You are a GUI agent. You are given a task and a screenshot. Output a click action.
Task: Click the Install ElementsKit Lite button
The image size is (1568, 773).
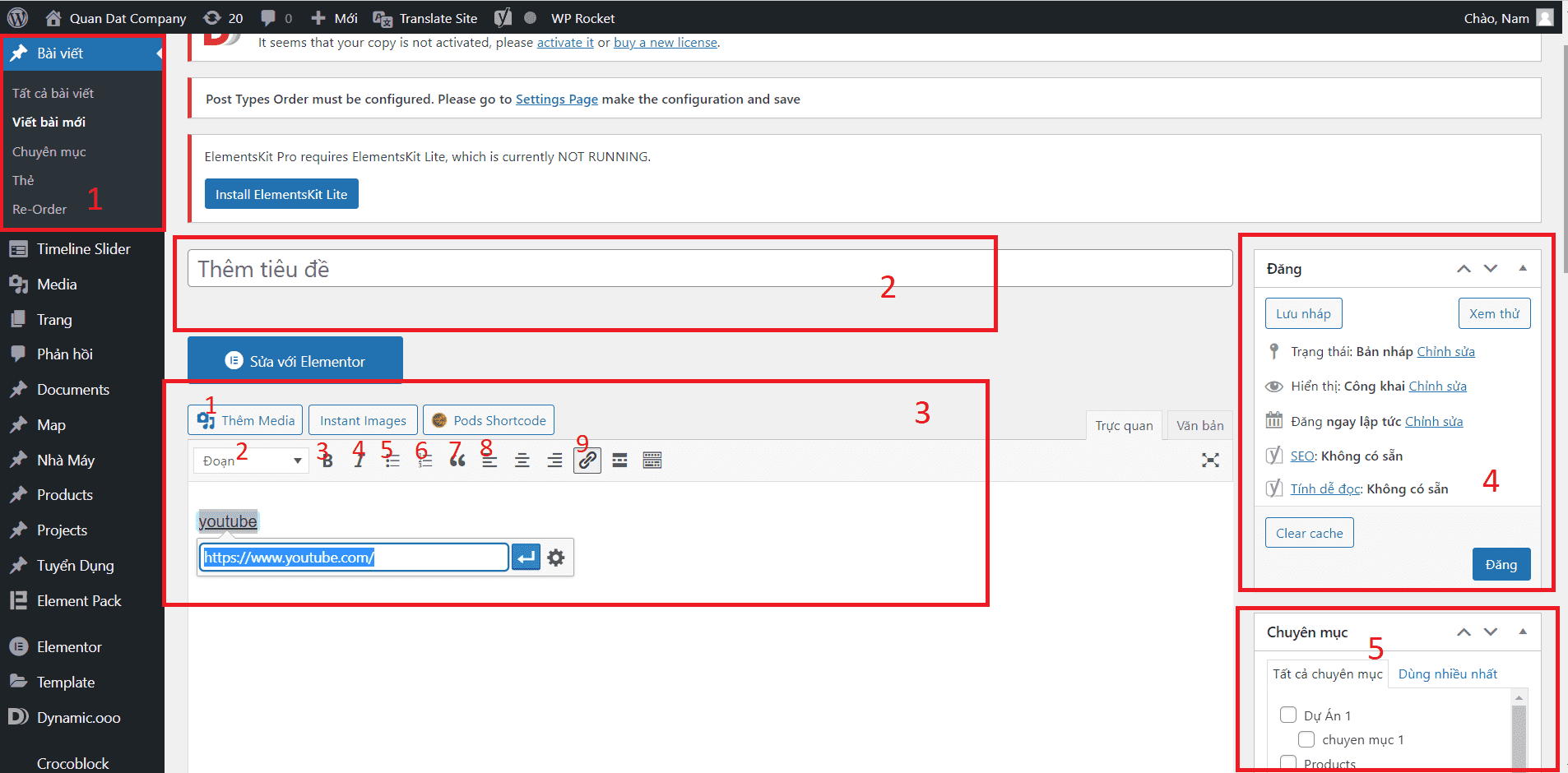[281, 193]
